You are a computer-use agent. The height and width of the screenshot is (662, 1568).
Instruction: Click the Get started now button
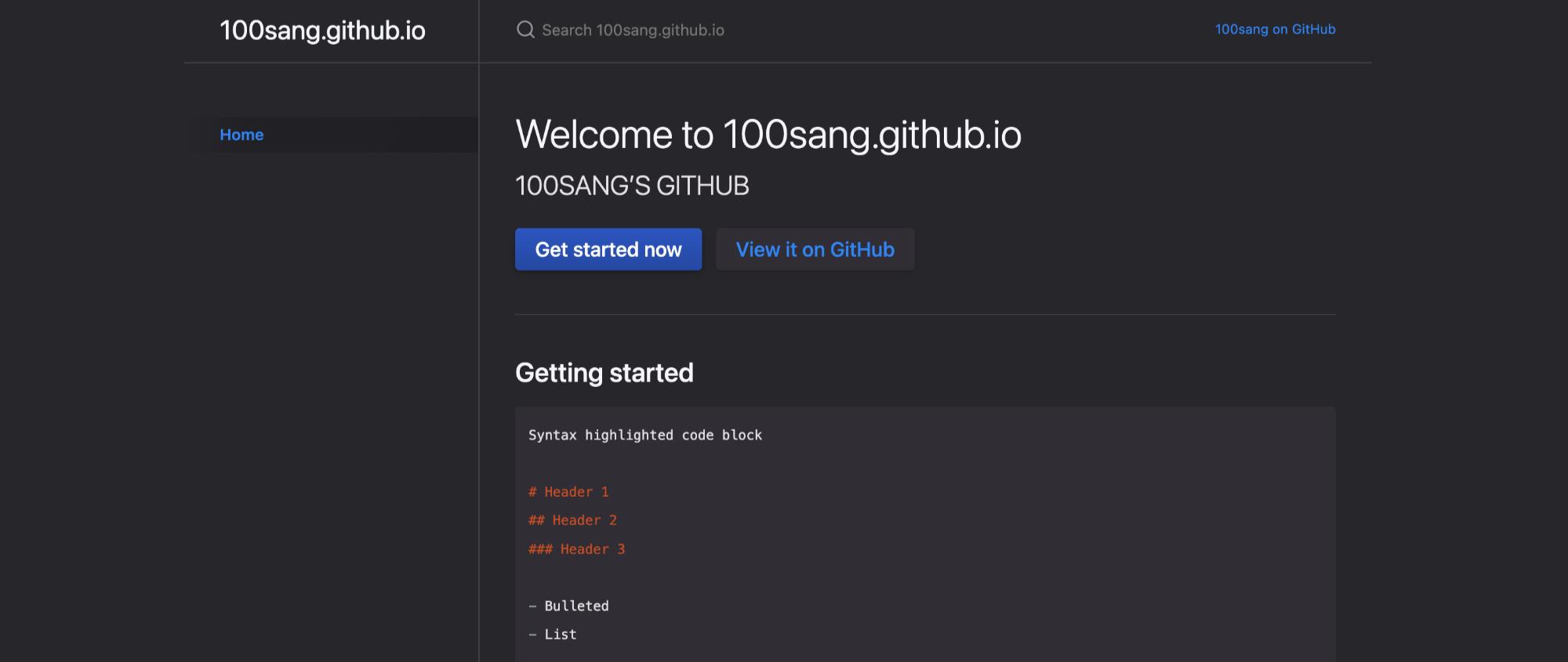coord(608,249)
